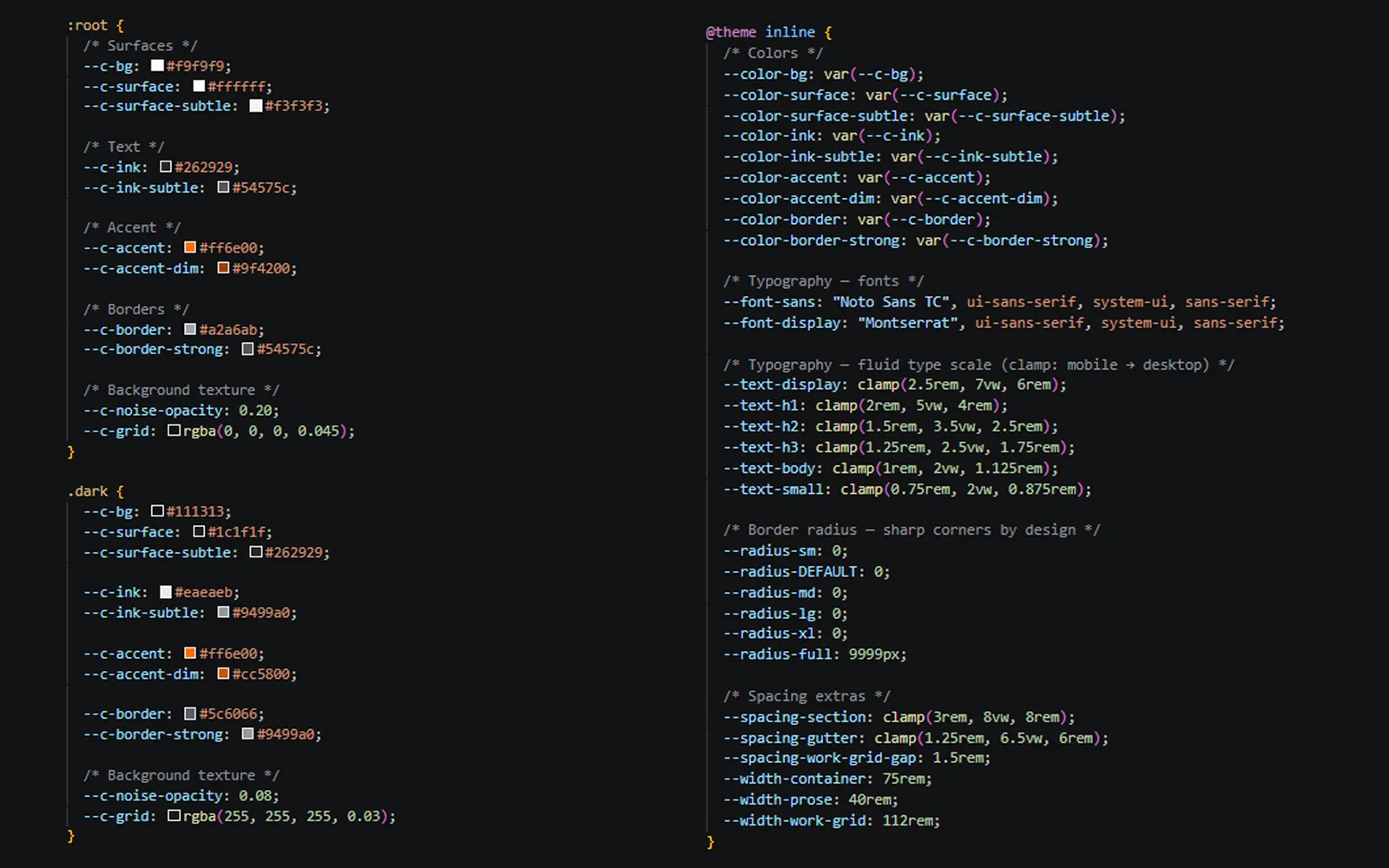
Task: Click the '--radius-md' property name
Action: (x=770, y=593)
